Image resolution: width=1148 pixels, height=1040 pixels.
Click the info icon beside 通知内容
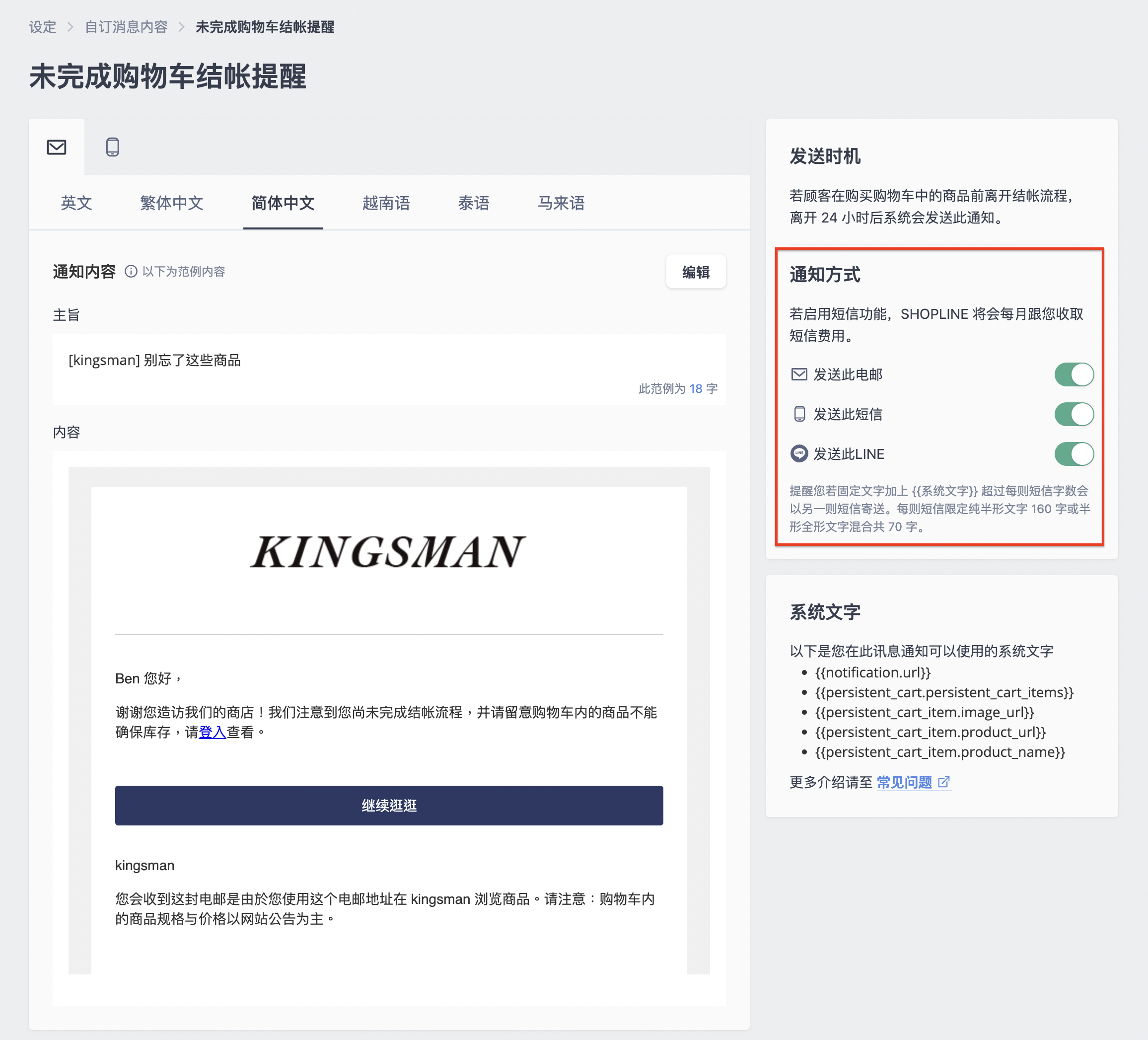point(131,272)
